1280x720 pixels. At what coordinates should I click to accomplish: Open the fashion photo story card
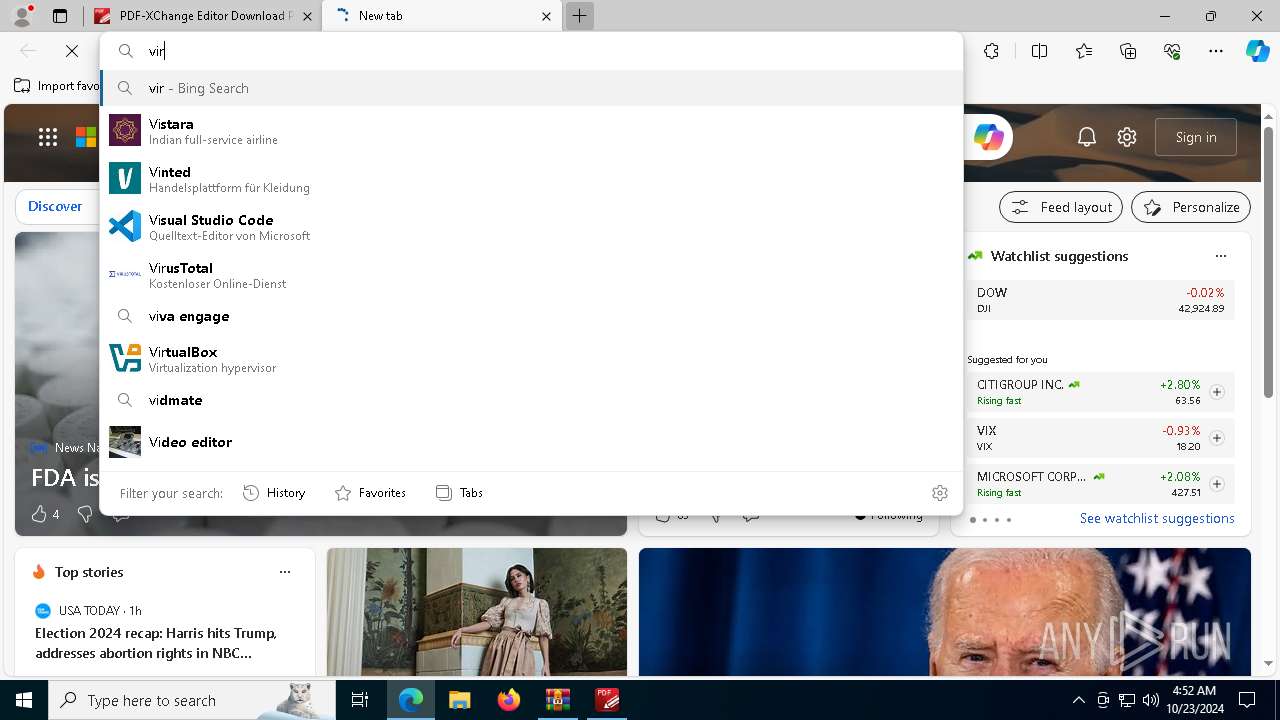tap(477, 612)
